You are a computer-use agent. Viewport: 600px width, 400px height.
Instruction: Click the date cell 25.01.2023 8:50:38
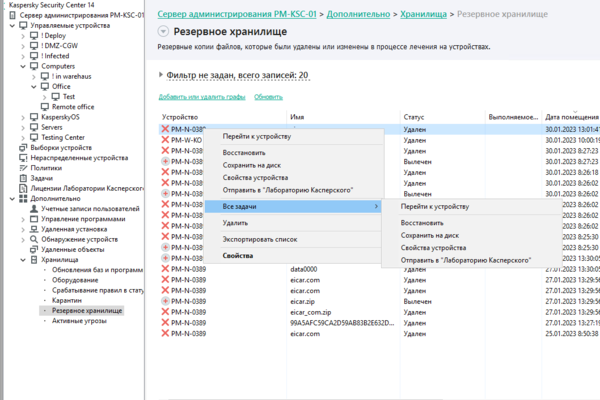point(572,334)
